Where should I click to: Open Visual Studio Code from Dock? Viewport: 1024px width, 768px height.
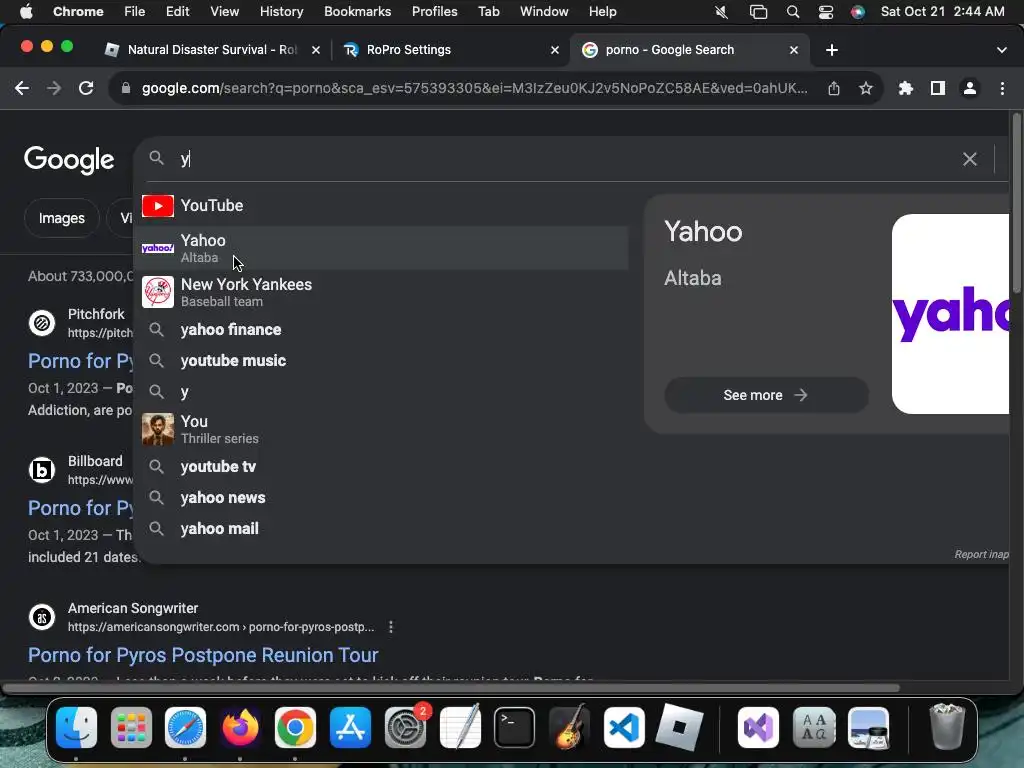(624, 728)
